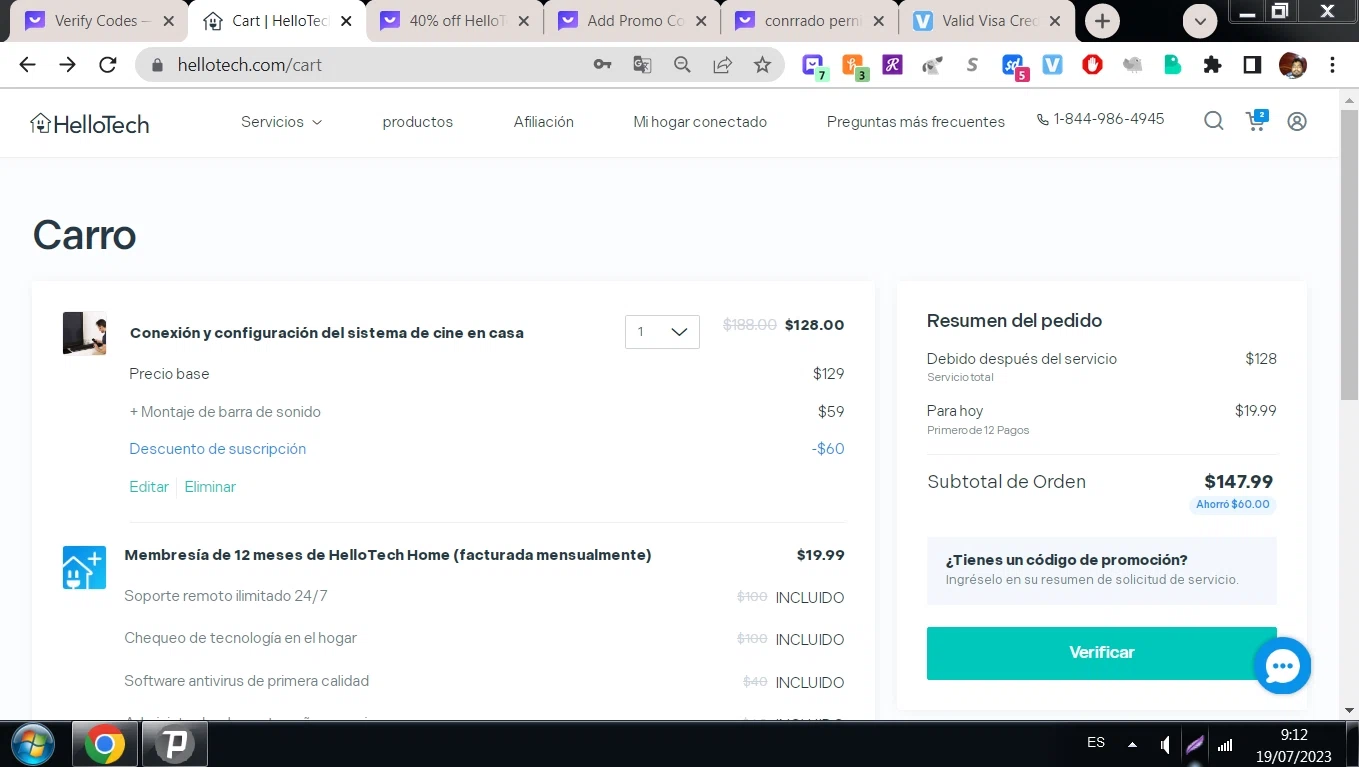Open the red stop-hand blocker extension
1359x767 pixels.
coord(1092,65)
